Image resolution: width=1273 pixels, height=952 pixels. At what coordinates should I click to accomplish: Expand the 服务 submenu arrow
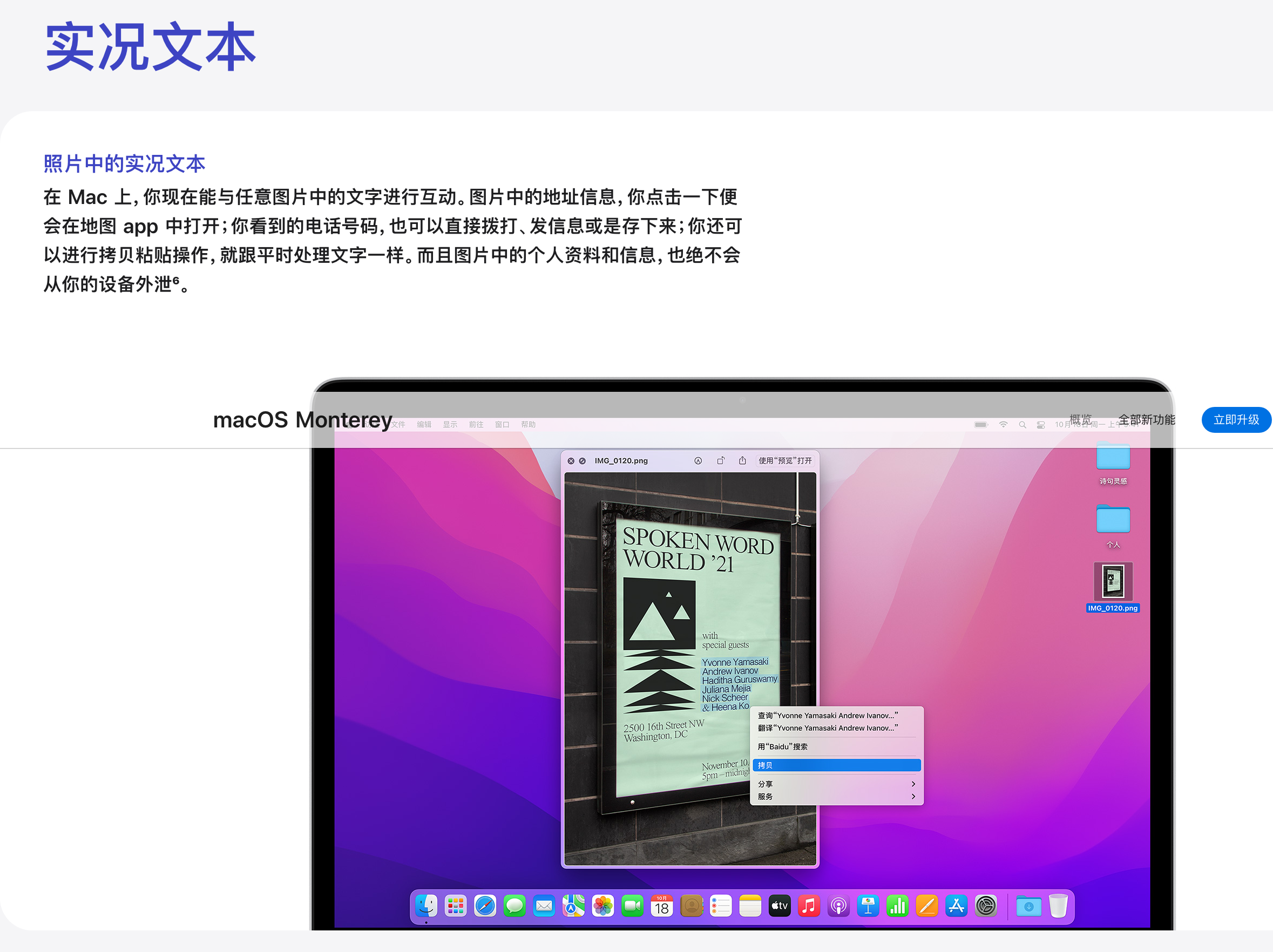click(x=913, y=797)
